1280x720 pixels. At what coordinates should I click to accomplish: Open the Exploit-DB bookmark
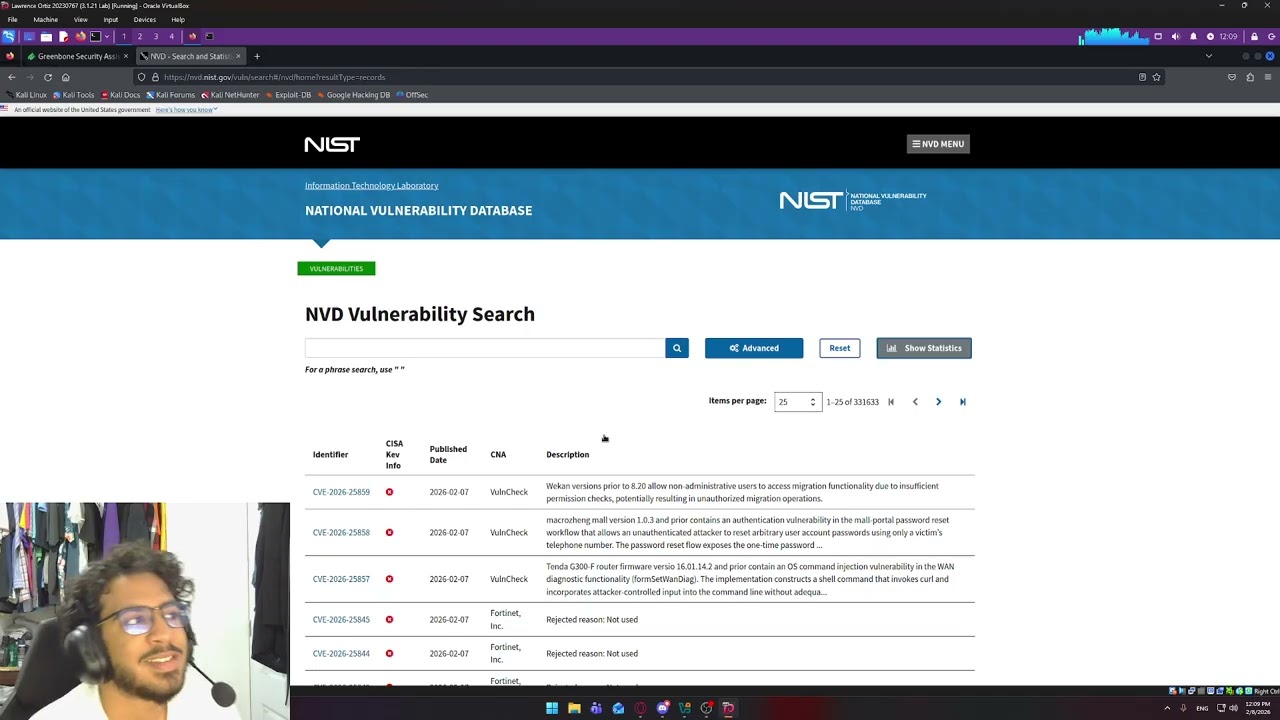point(288,95)
